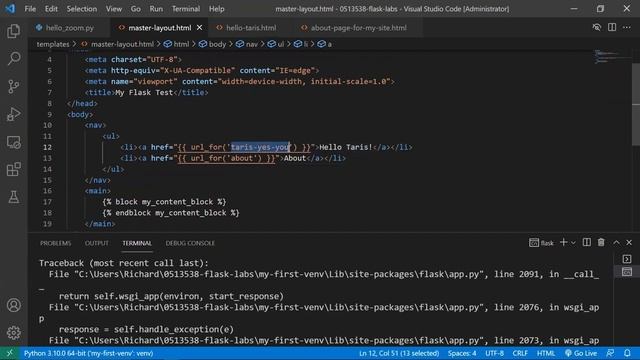The width and height of the screenshot is (640, 360).
Task: Select the TERMINAL panel tab
Action: point(137,243)
